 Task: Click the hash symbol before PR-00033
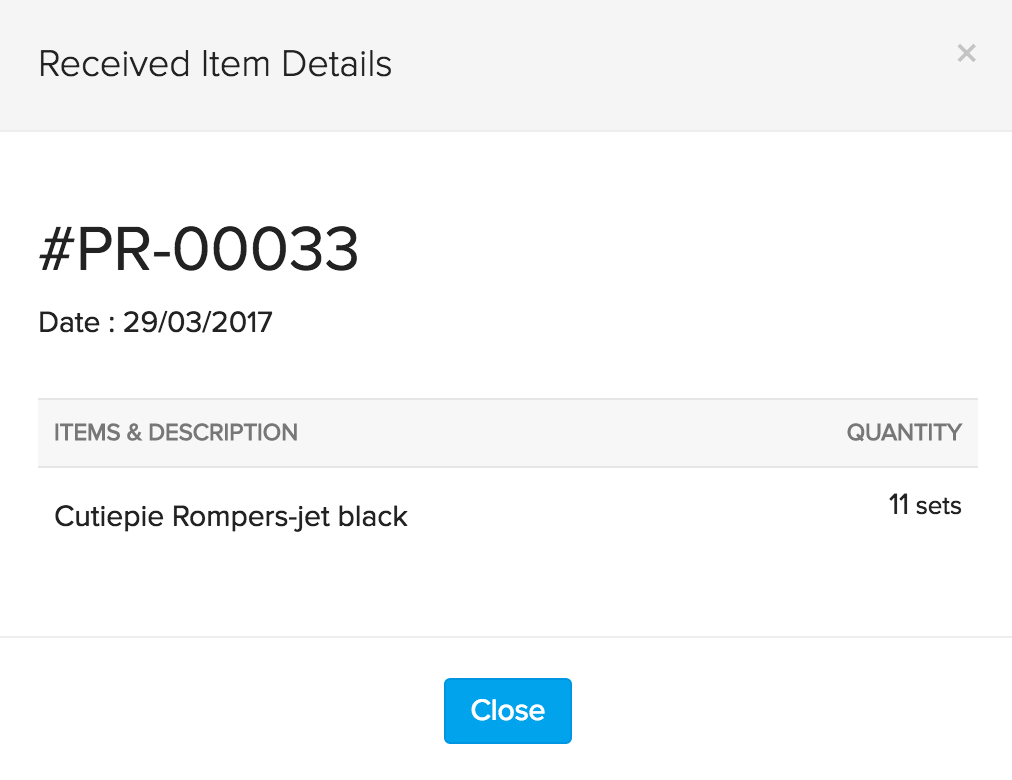point(56,250)
